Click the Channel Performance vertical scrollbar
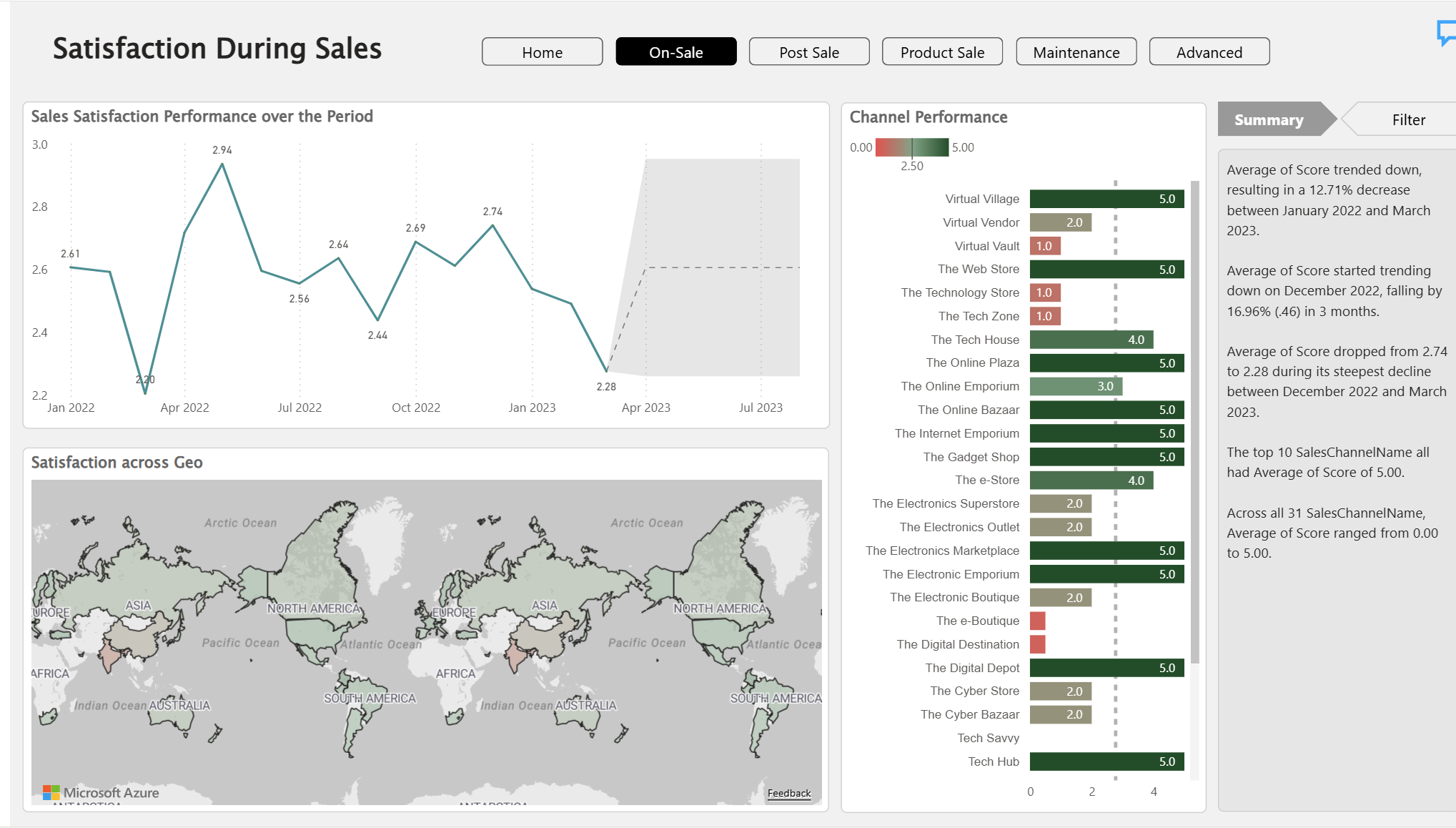The width and height of the screenshot is (1456, 828). click(x=1194, y=422)
